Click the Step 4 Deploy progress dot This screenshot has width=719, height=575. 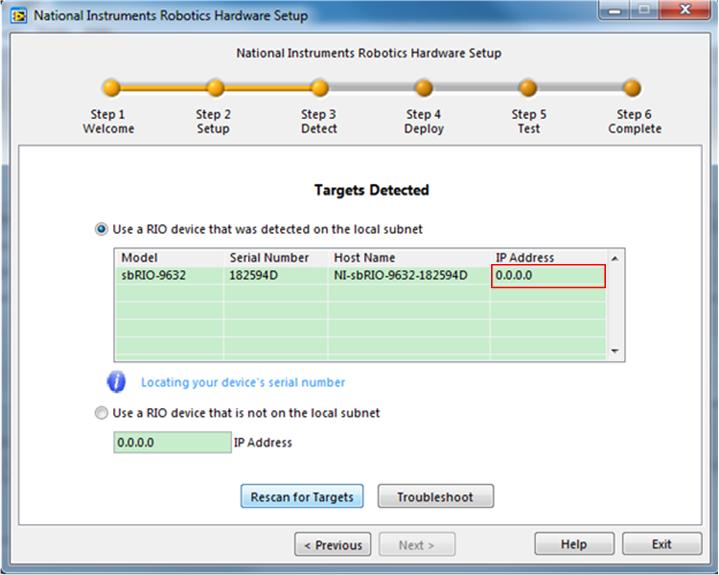point(424,88)
